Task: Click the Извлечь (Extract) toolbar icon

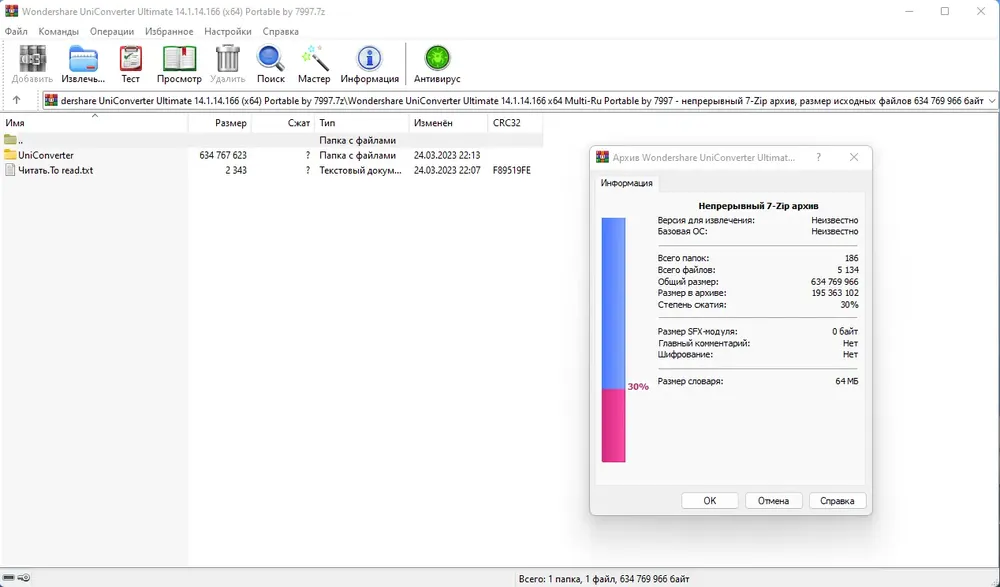Action: 83,59
